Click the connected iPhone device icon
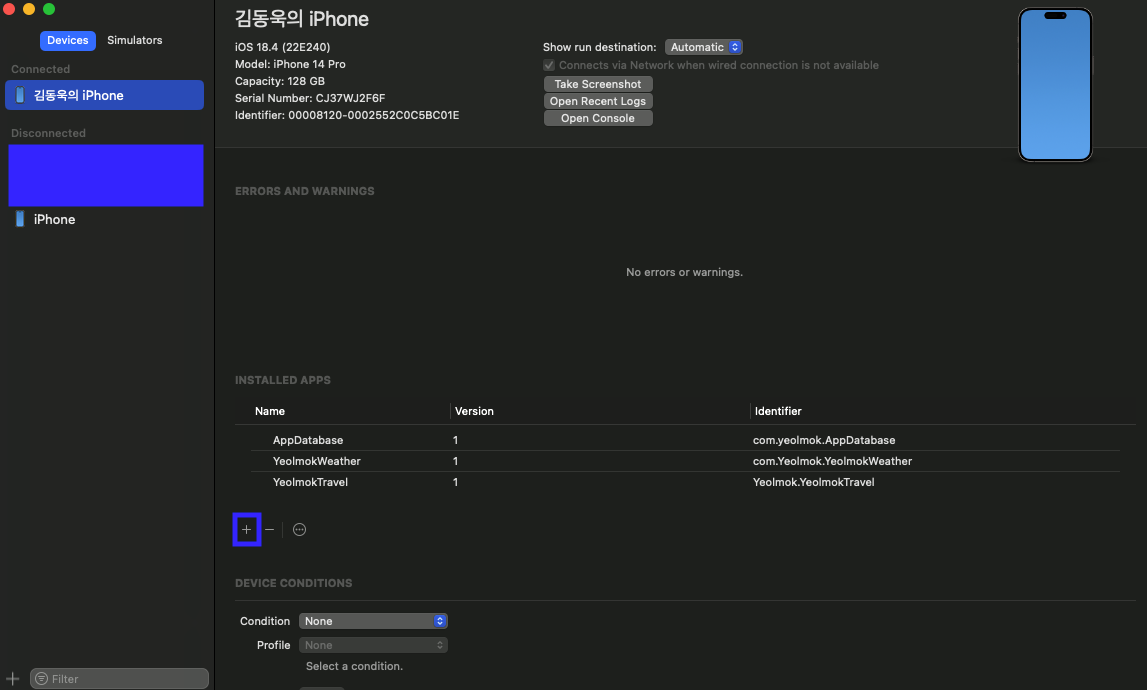Viewport: 1147px width, 690px height. point(20,95)
